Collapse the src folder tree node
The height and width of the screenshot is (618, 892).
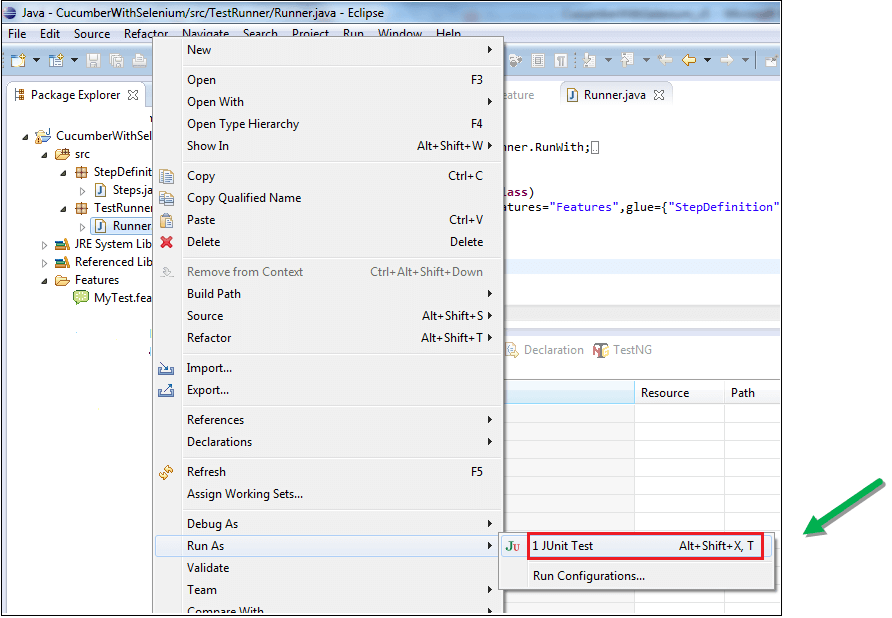[x=45, y=154]
